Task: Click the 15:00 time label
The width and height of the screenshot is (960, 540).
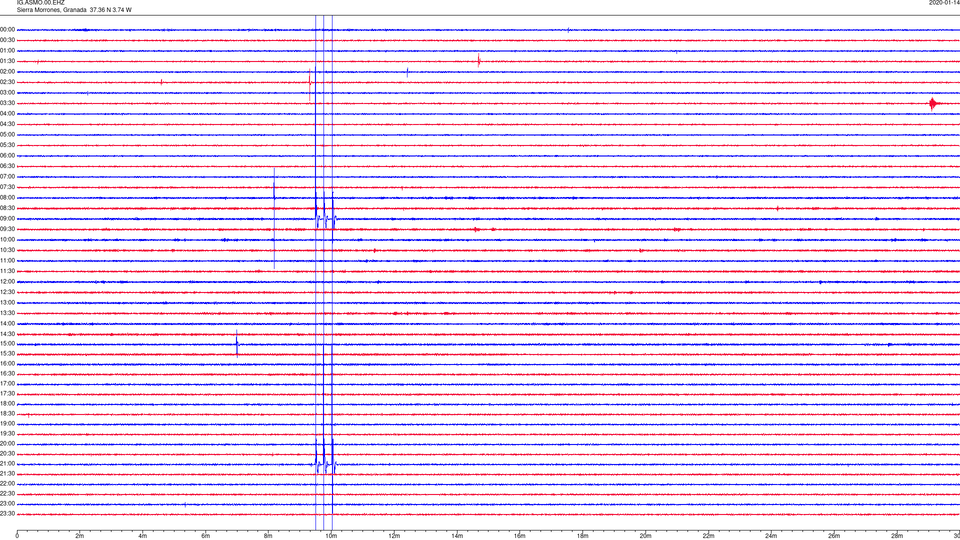Action: pos(8,344)
